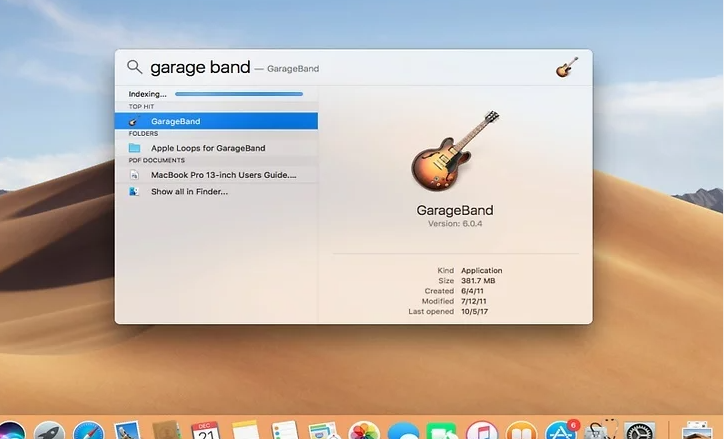
Task: Select the GarageBand top hit result
Action: (216, 121)
